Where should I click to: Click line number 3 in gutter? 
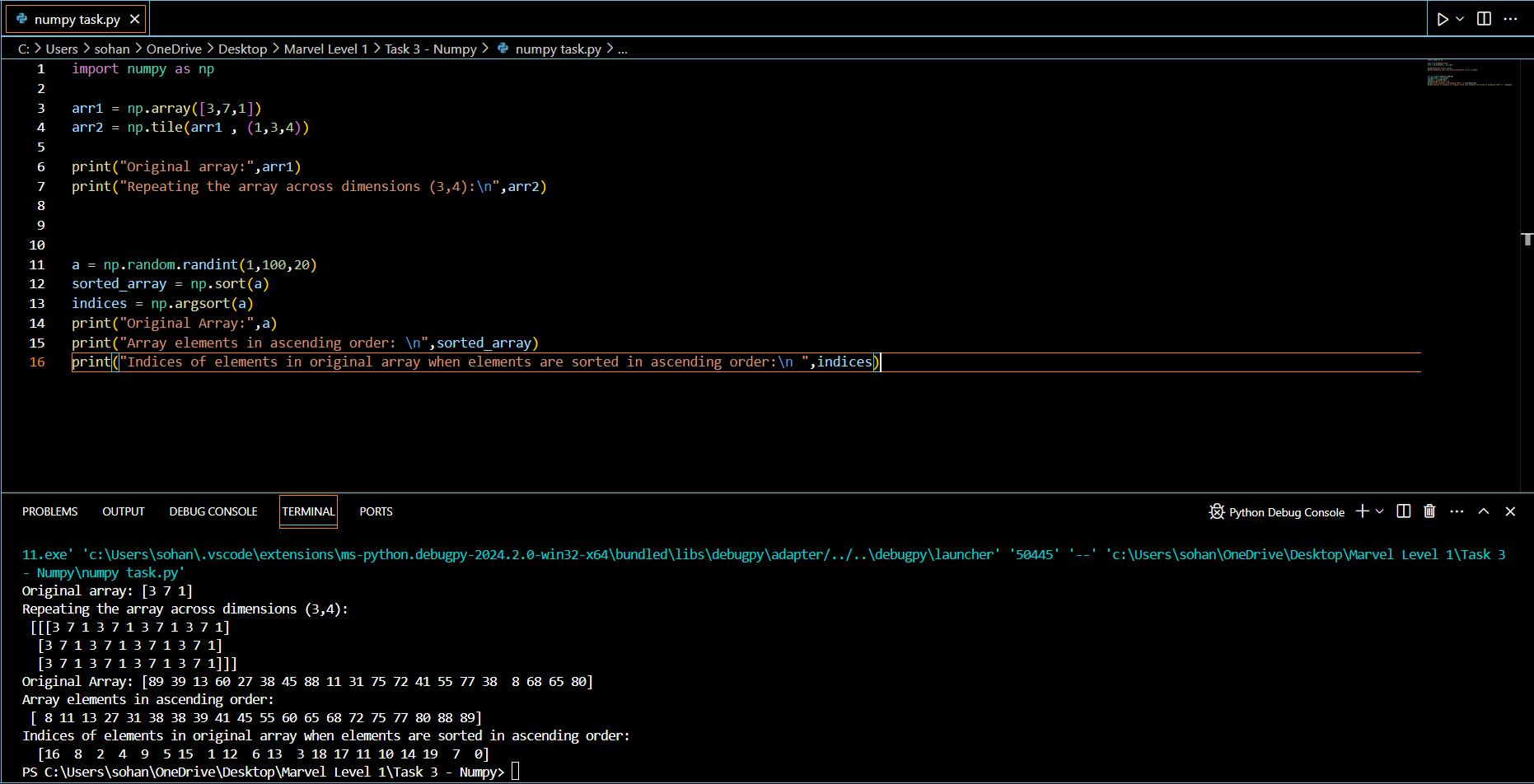[x=41, y=108]
